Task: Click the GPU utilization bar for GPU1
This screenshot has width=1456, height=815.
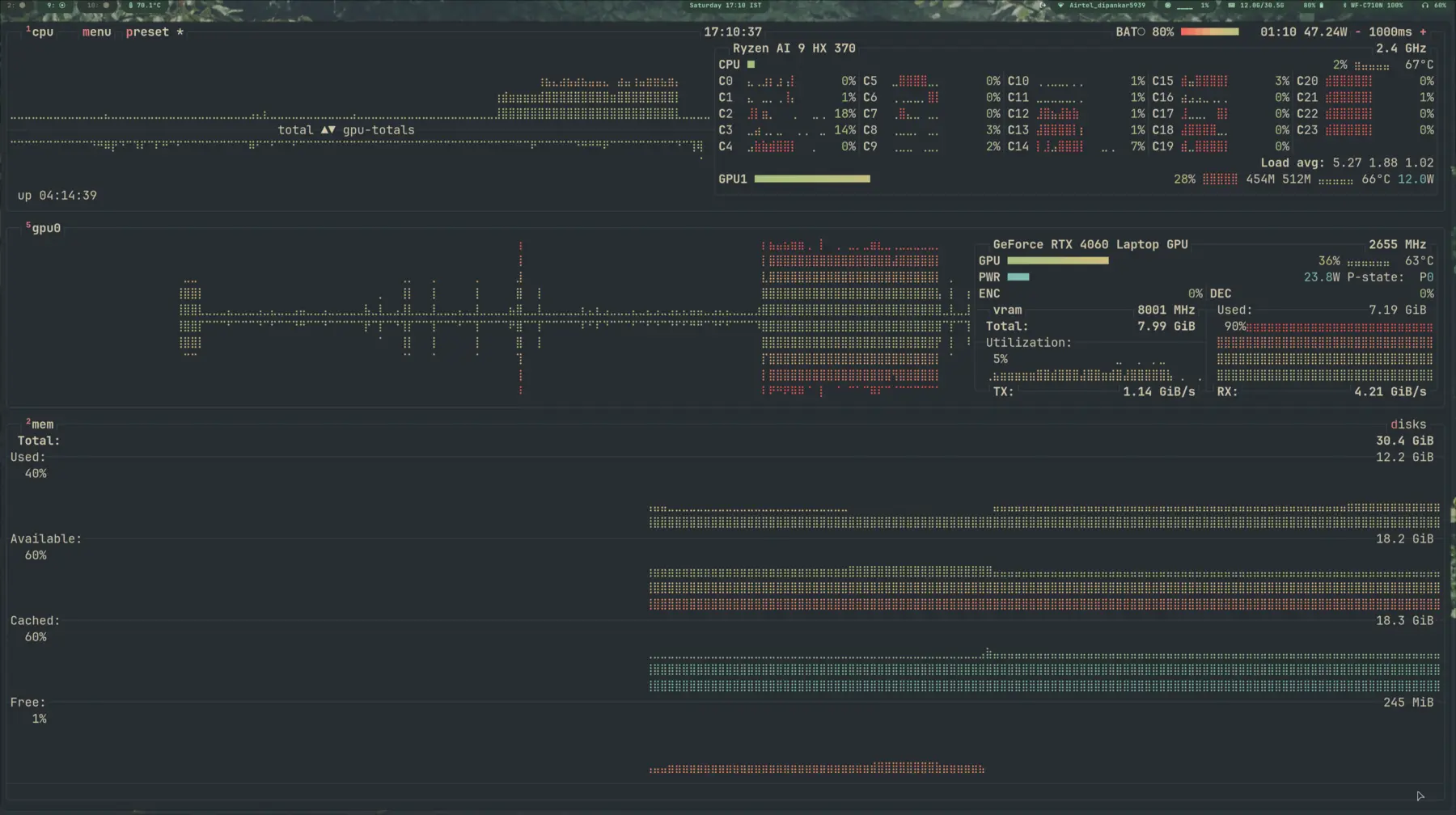Action: tap(812, 179)
